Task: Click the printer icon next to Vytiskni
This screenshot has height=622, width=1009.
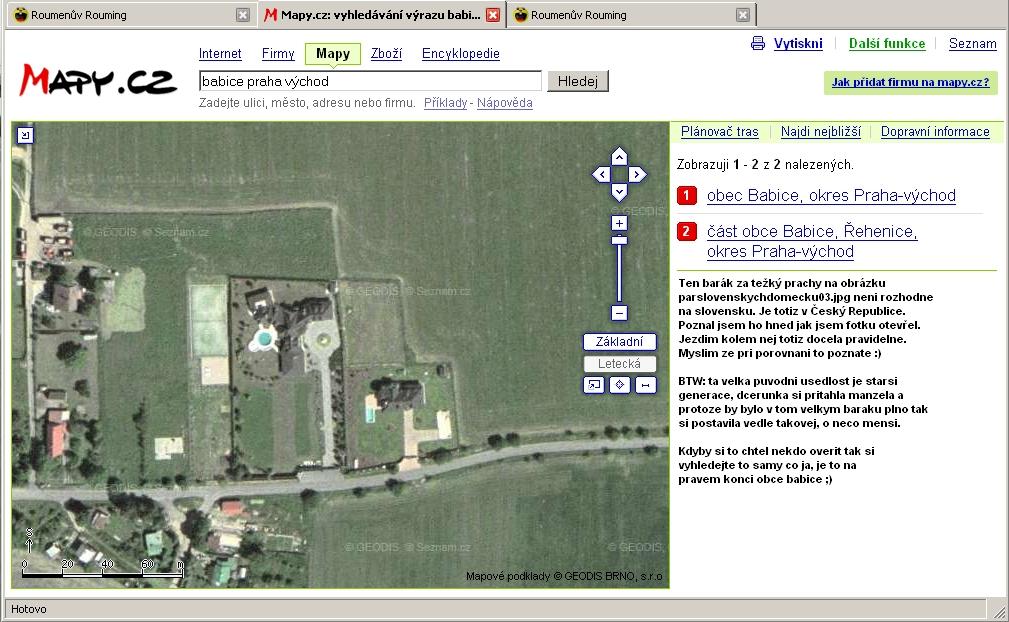Action: coord(758,44)
